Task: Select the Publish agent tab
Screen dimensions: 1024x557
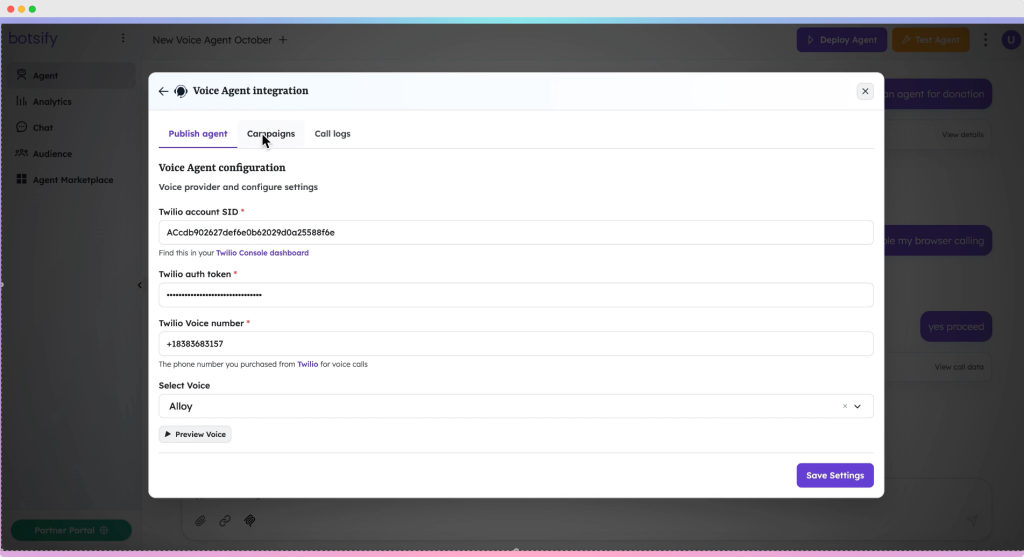Action: click(x=198, y=134)
